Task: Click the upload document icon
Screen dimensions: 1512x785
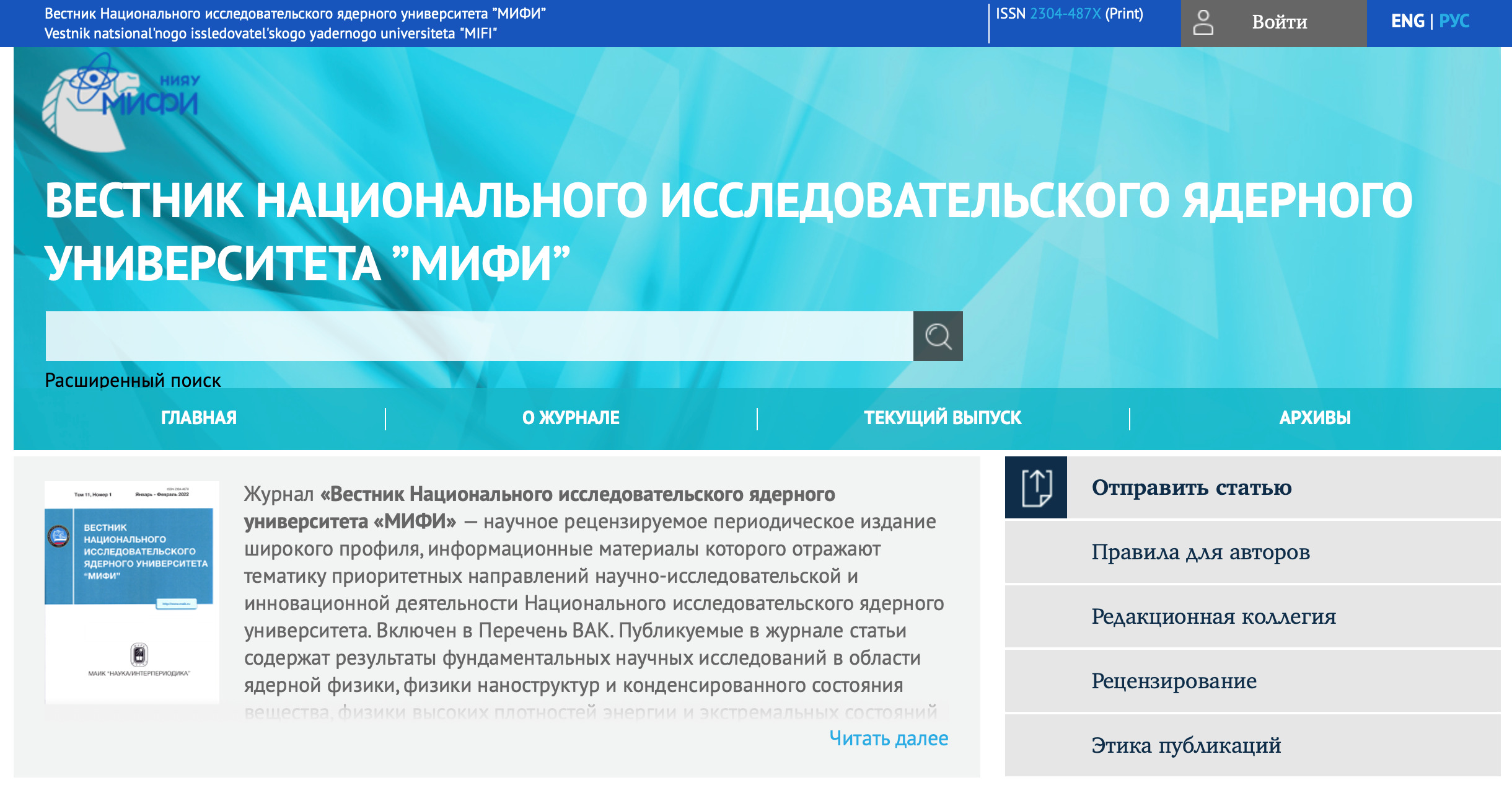Action: coord(1036,487)
